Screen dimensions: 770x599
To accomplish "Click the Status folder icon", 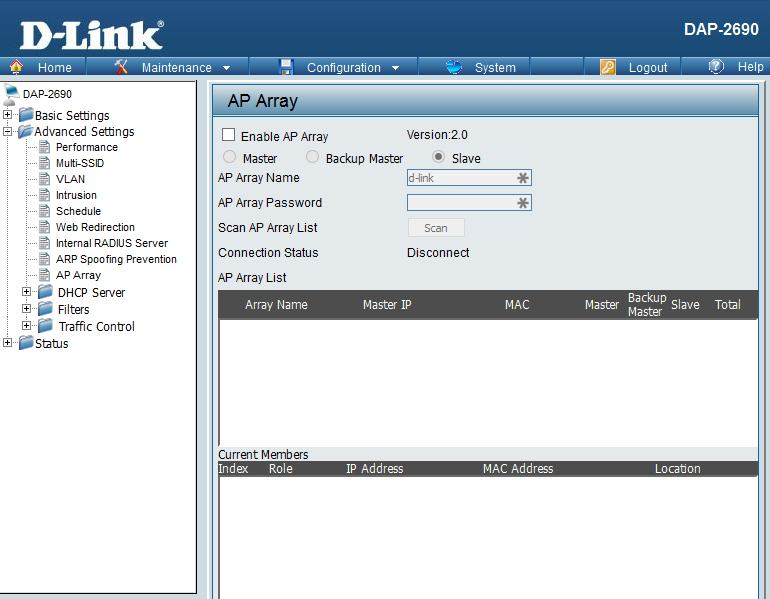I will tap(26, 343).
